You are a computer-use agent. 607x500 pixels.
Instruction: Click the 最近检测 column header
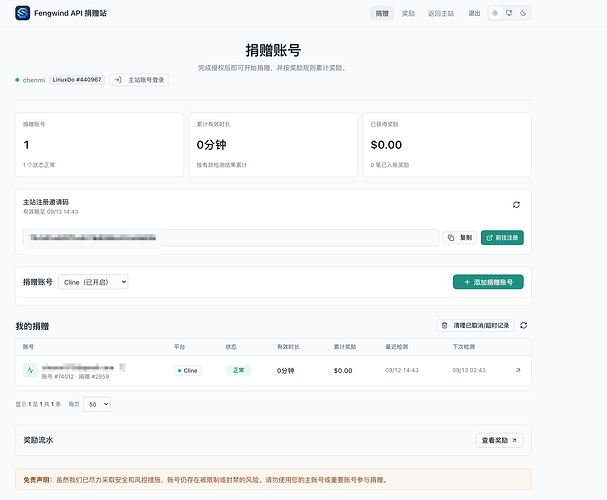point(396,347)
